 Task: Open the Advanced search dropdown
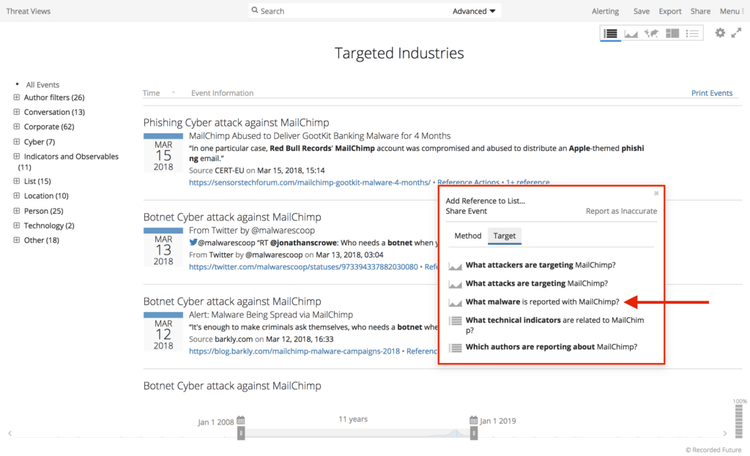tap(474, 11)
